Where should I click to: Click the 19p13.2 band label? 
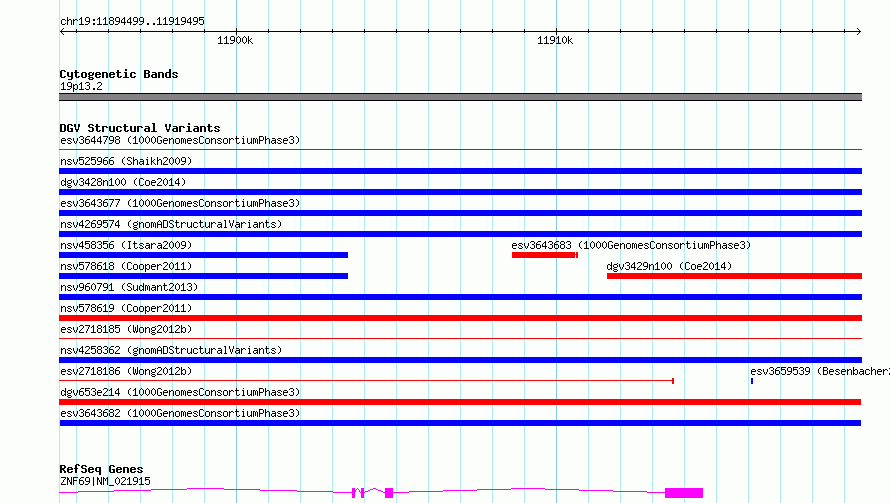[81, 86]
